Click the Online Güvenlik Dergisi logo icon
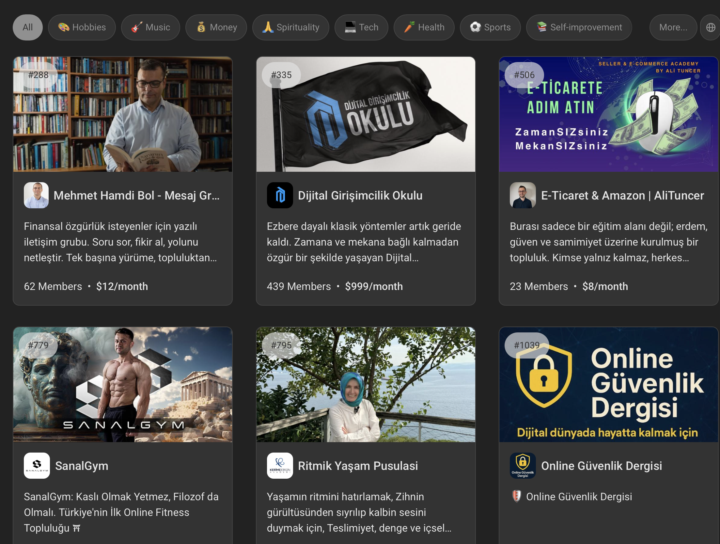Screen dimensions: 720x544 click(x=523, y=465)
